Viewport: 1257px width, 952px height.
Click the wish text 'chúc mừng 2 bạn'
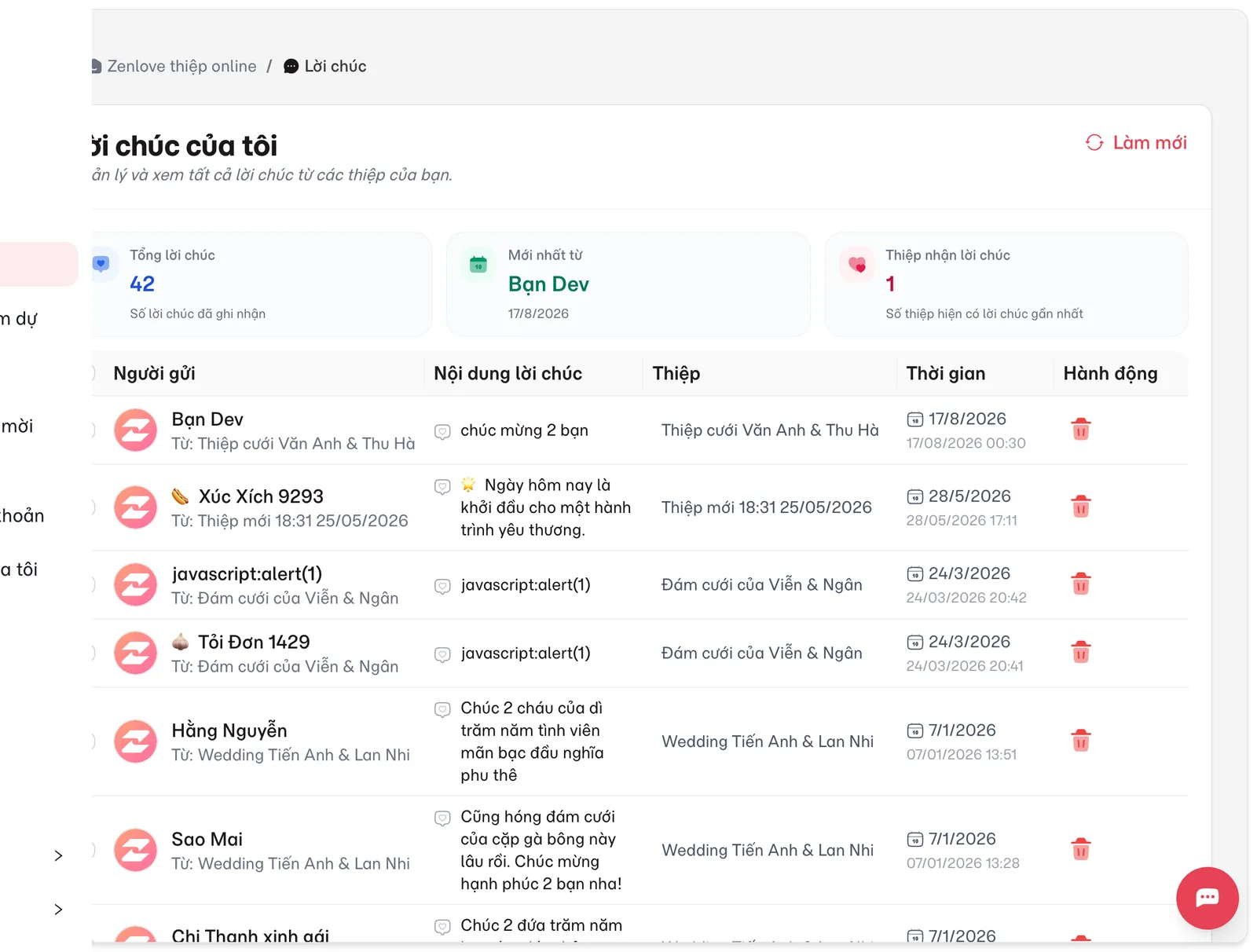pos(524,430)
